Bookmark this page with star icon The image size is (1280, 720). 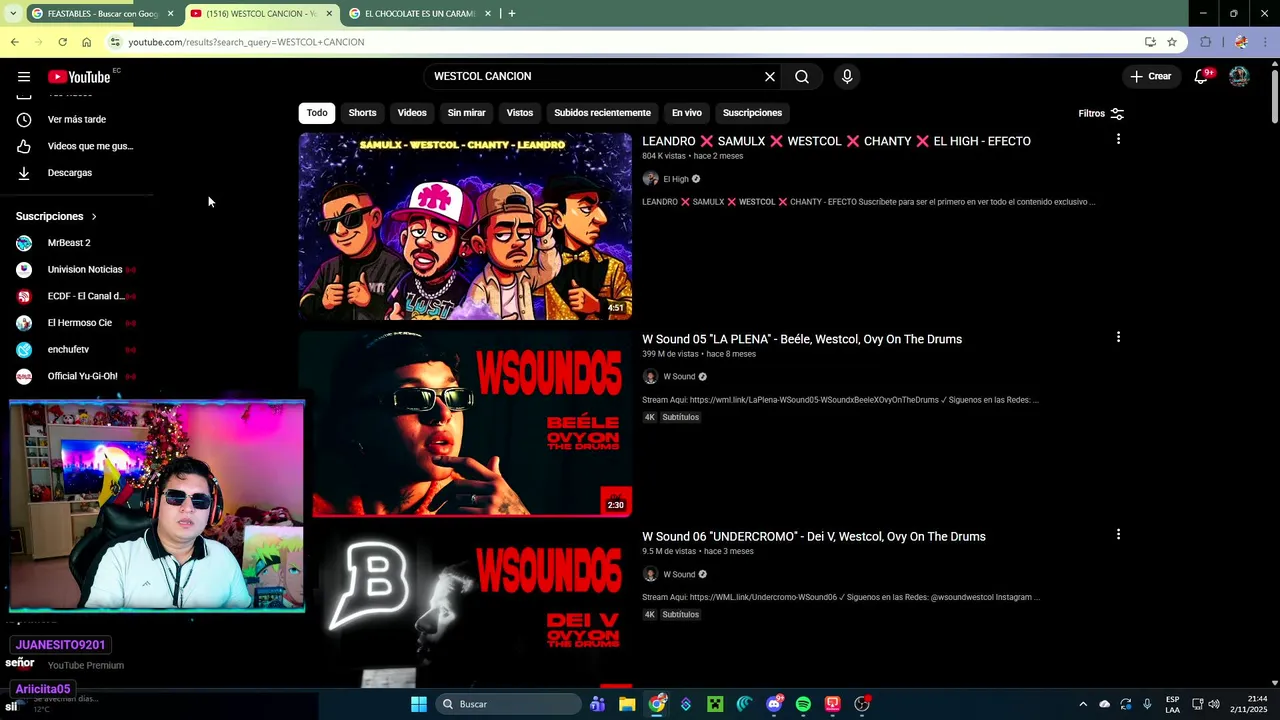coord(1172,42)
